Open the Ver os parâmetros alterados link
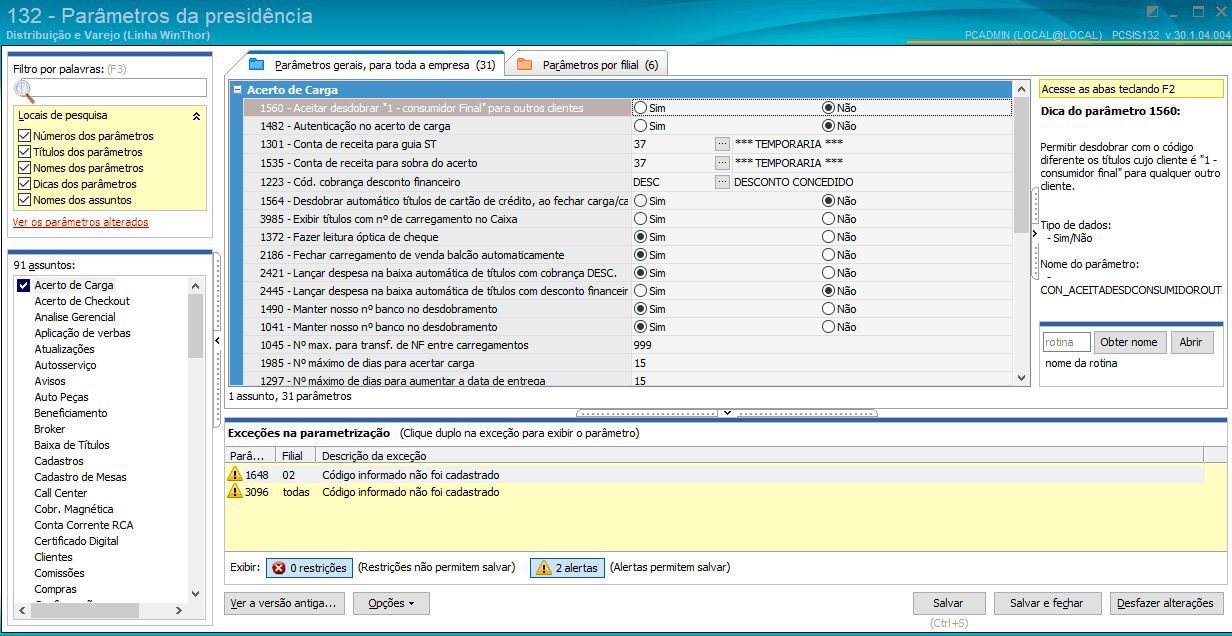Screen dimensions: 1232x636 [x=81, y=222]
